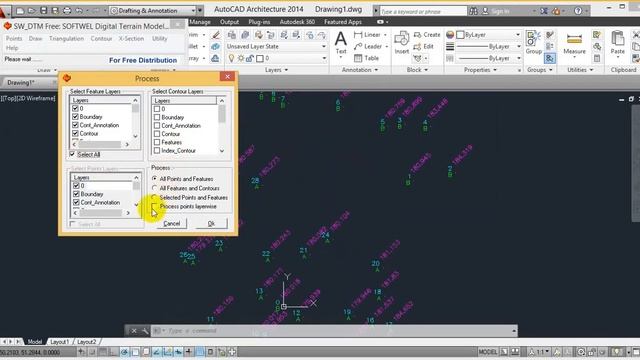Enable Process points layerwise checkbox
Viewport: 640px width, 360px height.
click(154, 207)
